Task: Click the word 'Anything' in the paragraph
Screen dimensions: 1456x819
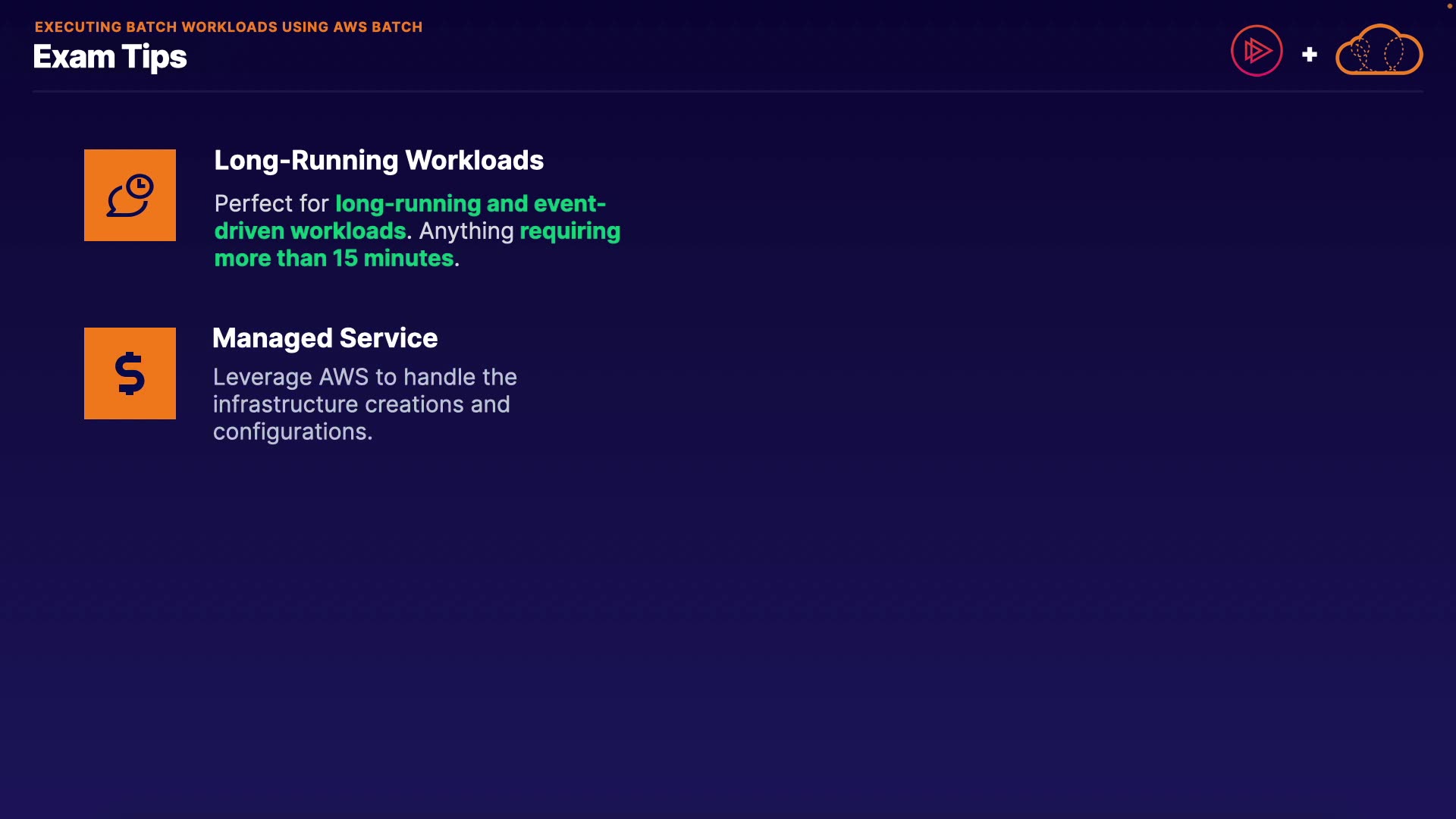Action: pos(466,231)
